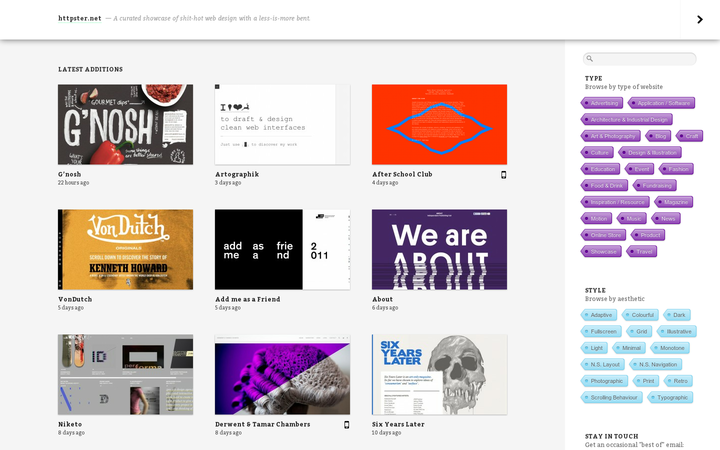720x450 pixels.
Task: Select the Scrolling Behaviour tag
Action: tap(612, 398)
